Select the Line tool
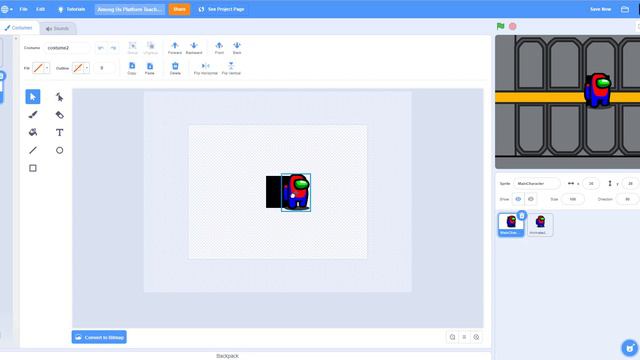Screen dimensions: 640x360 [33, 150]
